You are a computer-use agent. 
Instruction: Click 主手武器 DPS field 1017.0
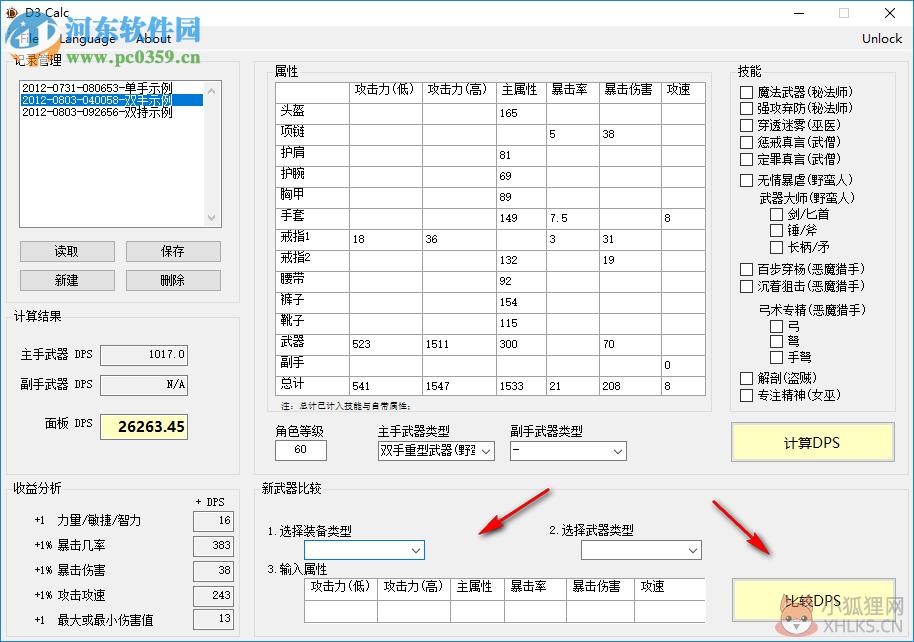pos(144,355)
